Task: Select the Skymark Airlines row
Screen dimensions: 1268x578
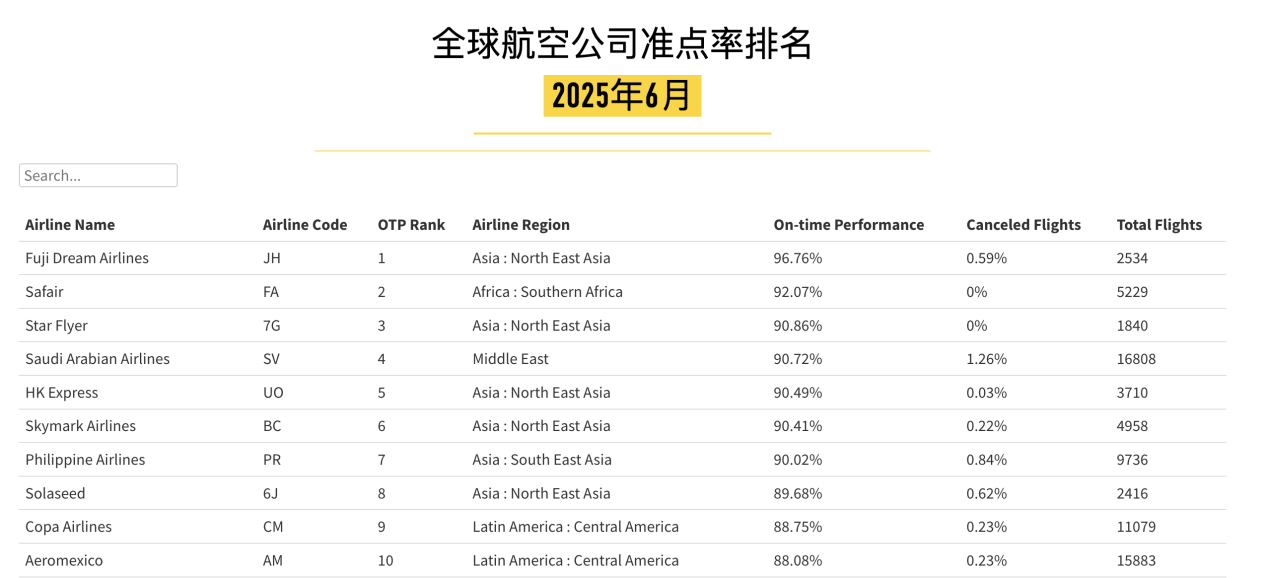Action: click(622, 426)
